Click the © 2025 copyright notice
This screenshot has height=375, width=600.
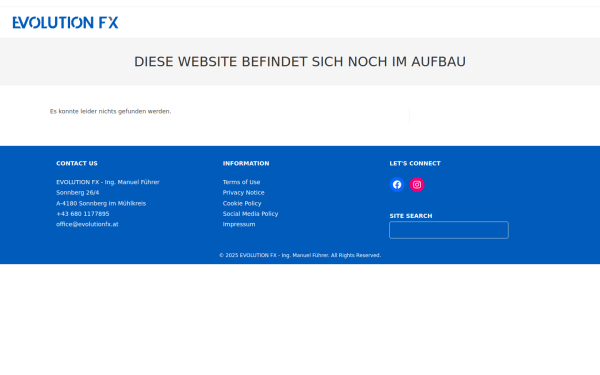300,255
